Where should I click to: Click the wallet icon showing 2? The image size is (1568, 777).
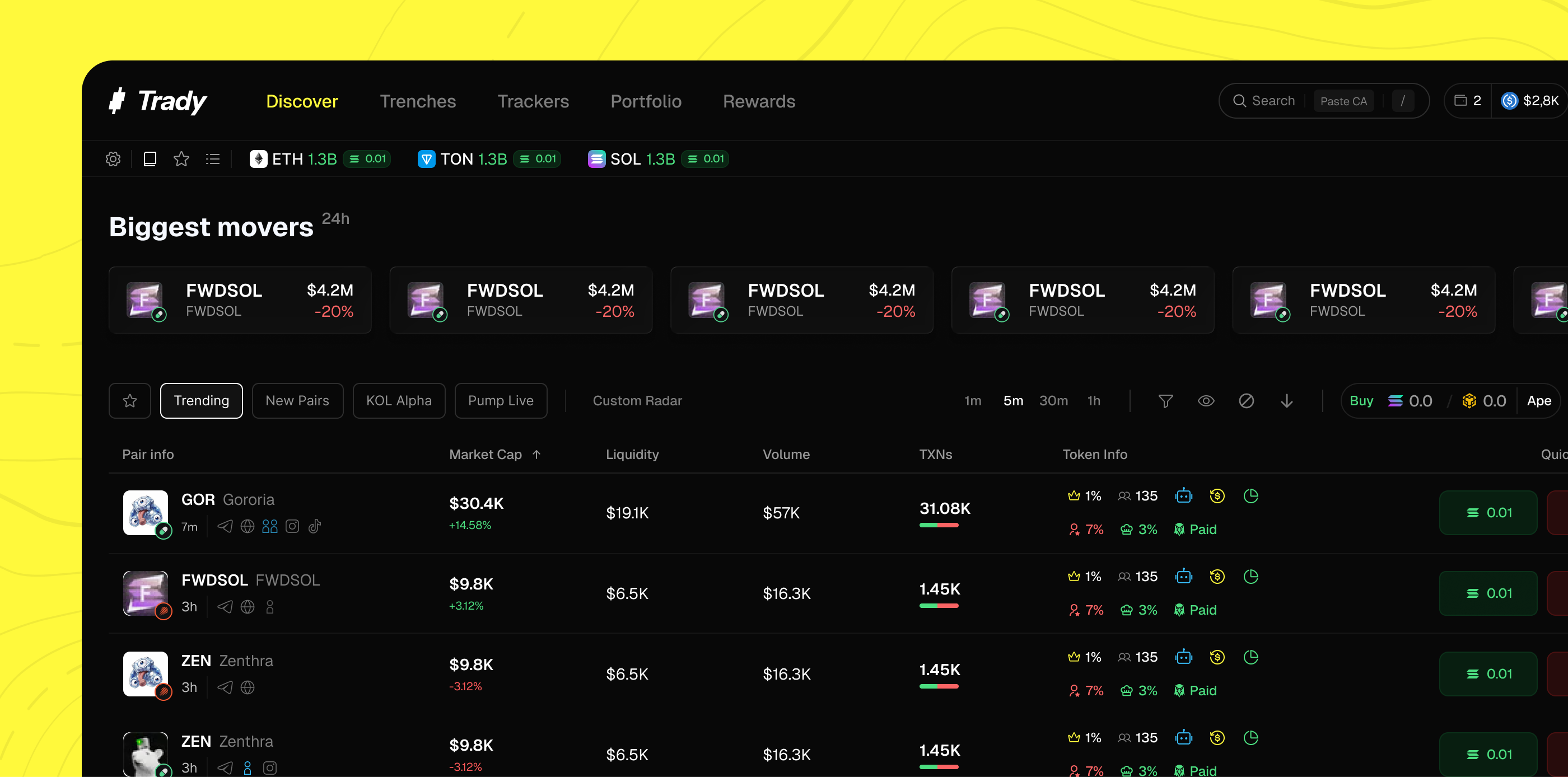(1468, 101)
